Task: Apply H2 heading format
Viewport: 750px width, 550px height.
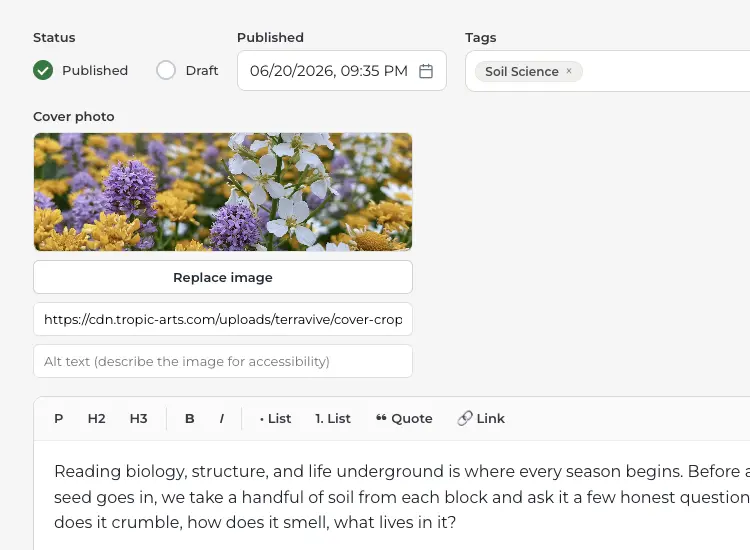Action: (96, 418)
